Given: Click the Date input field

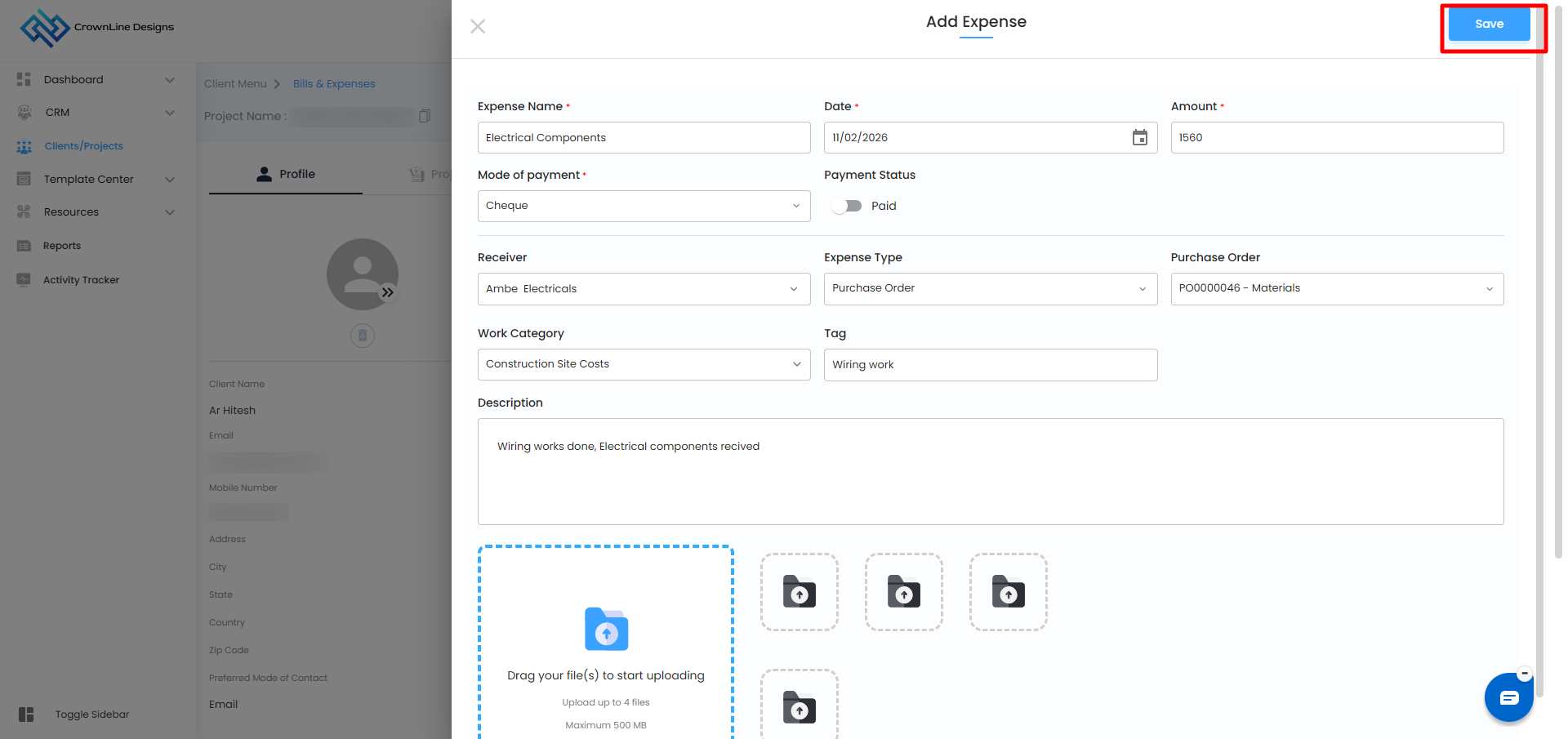Looking at the screenshot, I should tap(991, 137).
